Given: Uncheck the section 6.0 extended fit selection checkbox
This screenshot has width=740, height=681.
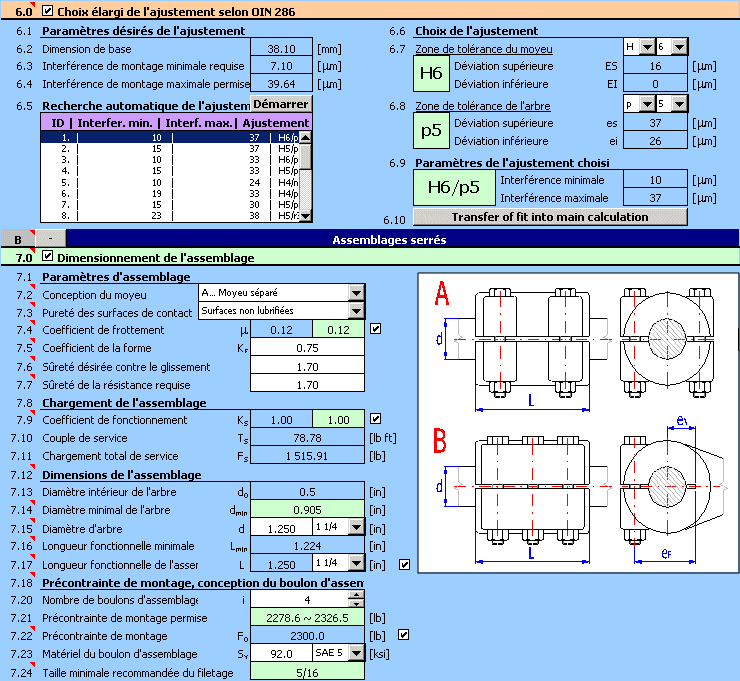Looking at the screenshot, I should [x=48, y=10].
